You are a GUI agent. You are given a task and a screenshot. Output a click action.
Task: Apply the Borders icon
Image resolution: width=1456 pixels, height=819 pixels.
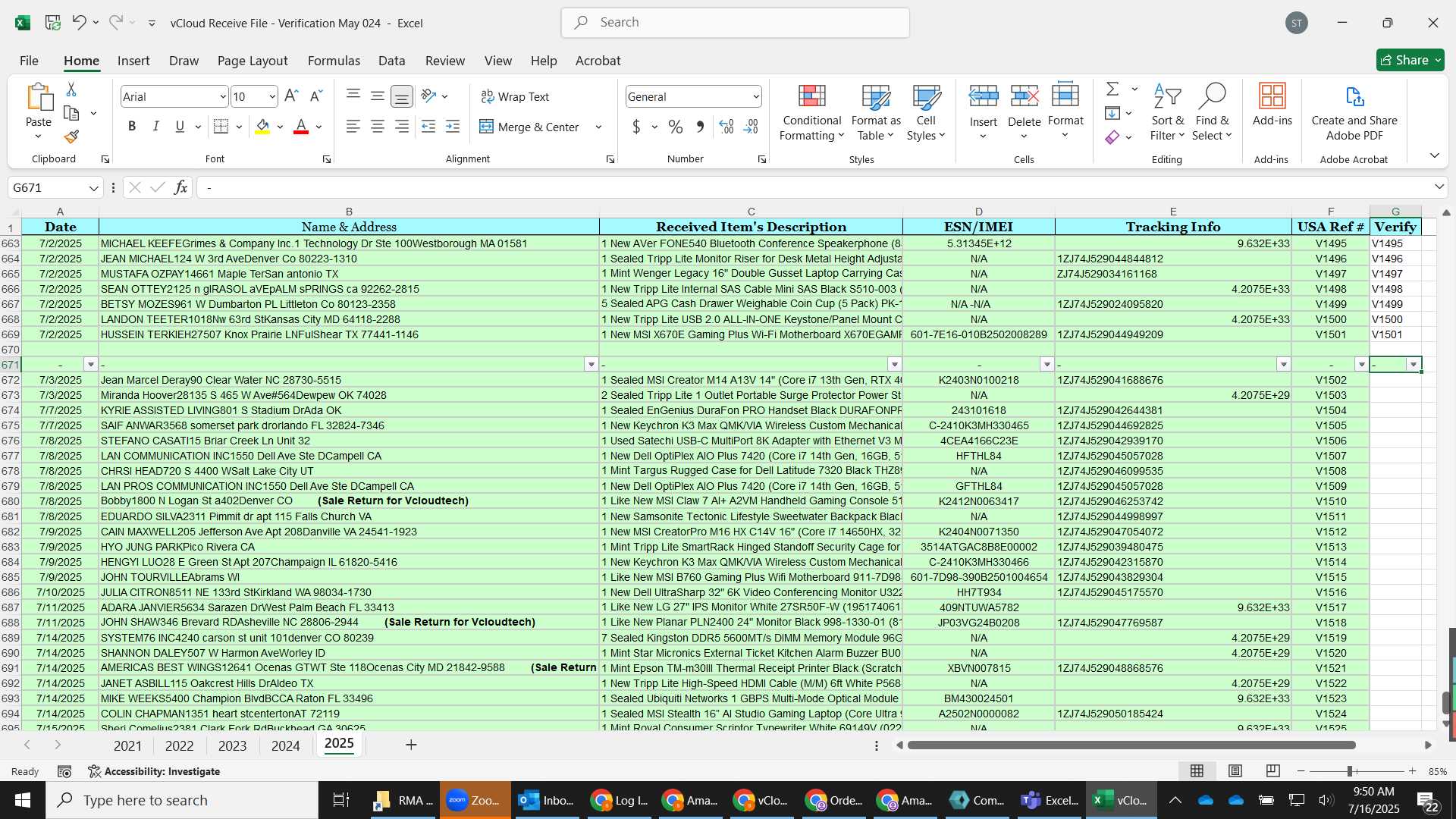(x=221, y=127)
